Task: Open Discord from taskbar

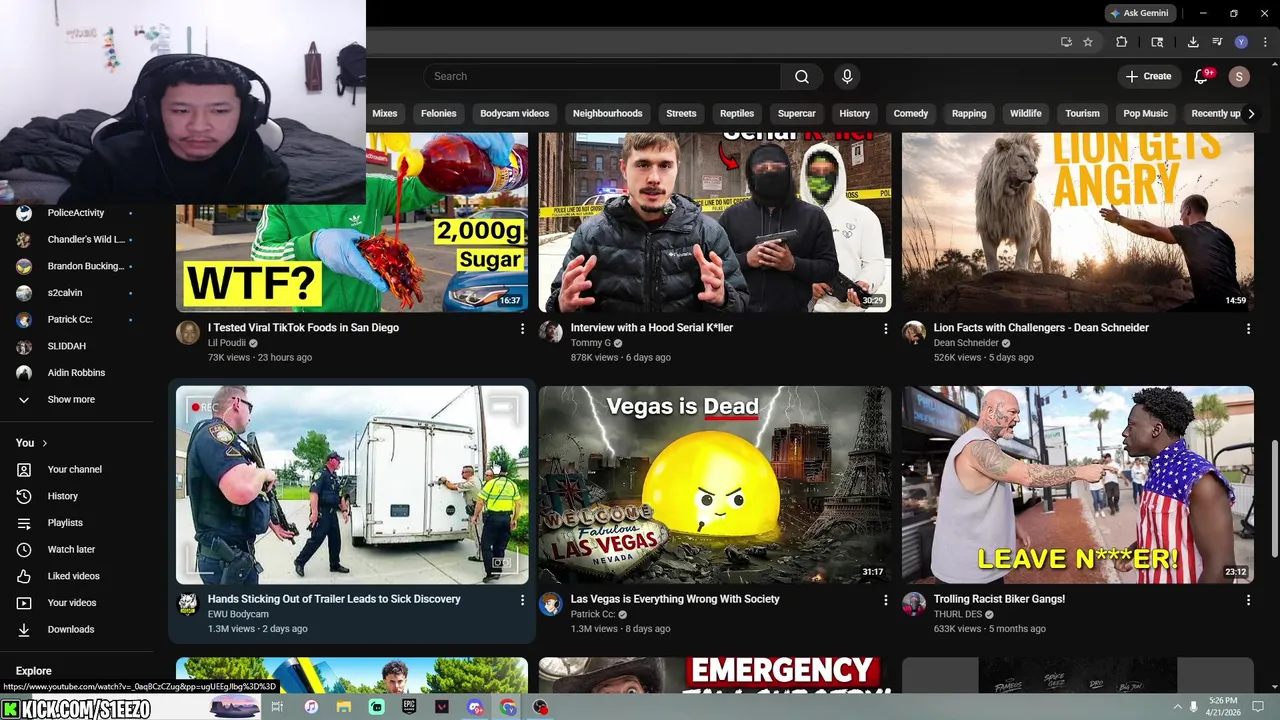Action: coord(475,707)
